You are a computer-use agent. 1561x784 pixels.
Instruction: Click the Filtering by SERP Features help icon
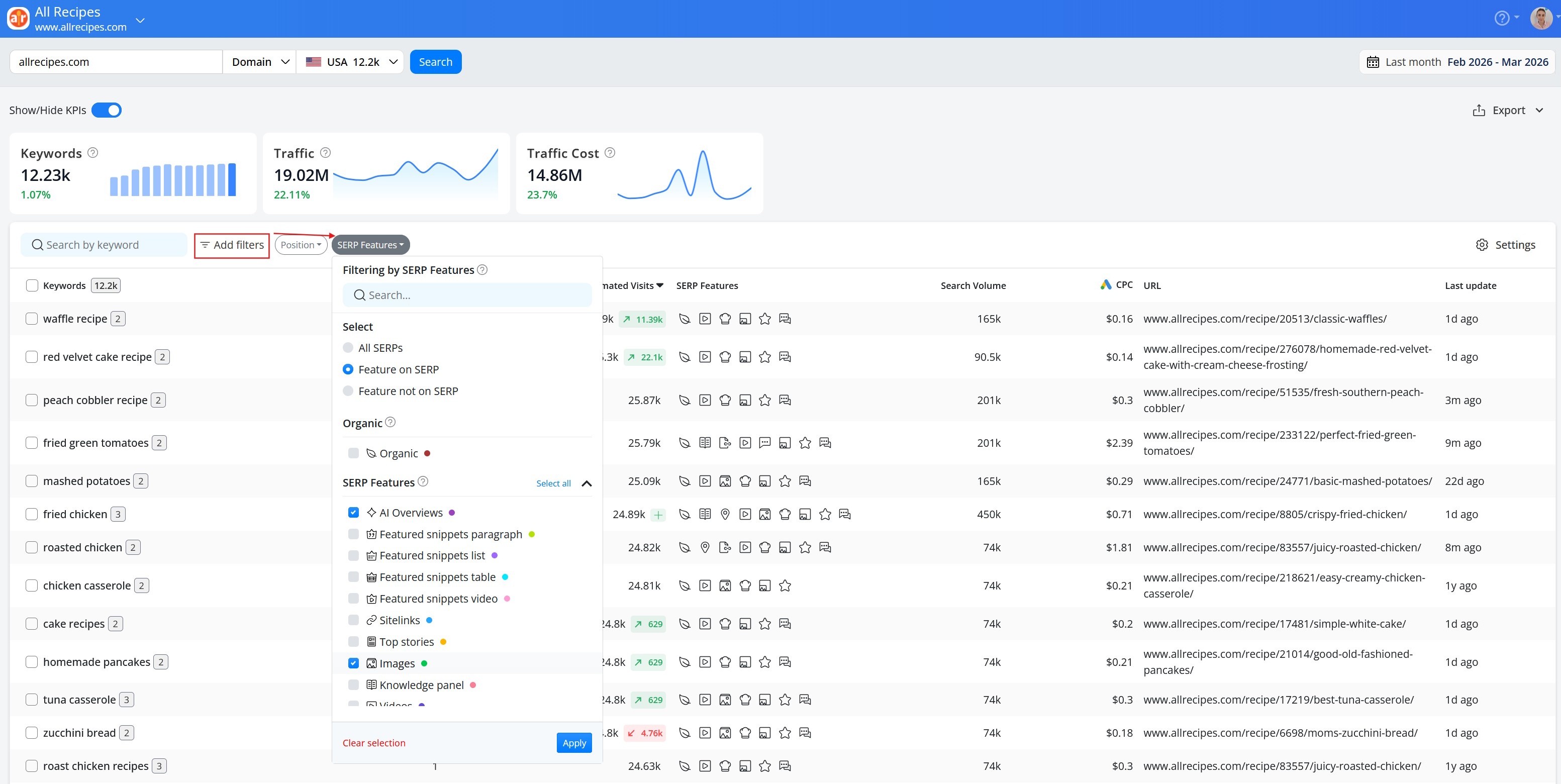pyautogui.click(x=482, y=269)
